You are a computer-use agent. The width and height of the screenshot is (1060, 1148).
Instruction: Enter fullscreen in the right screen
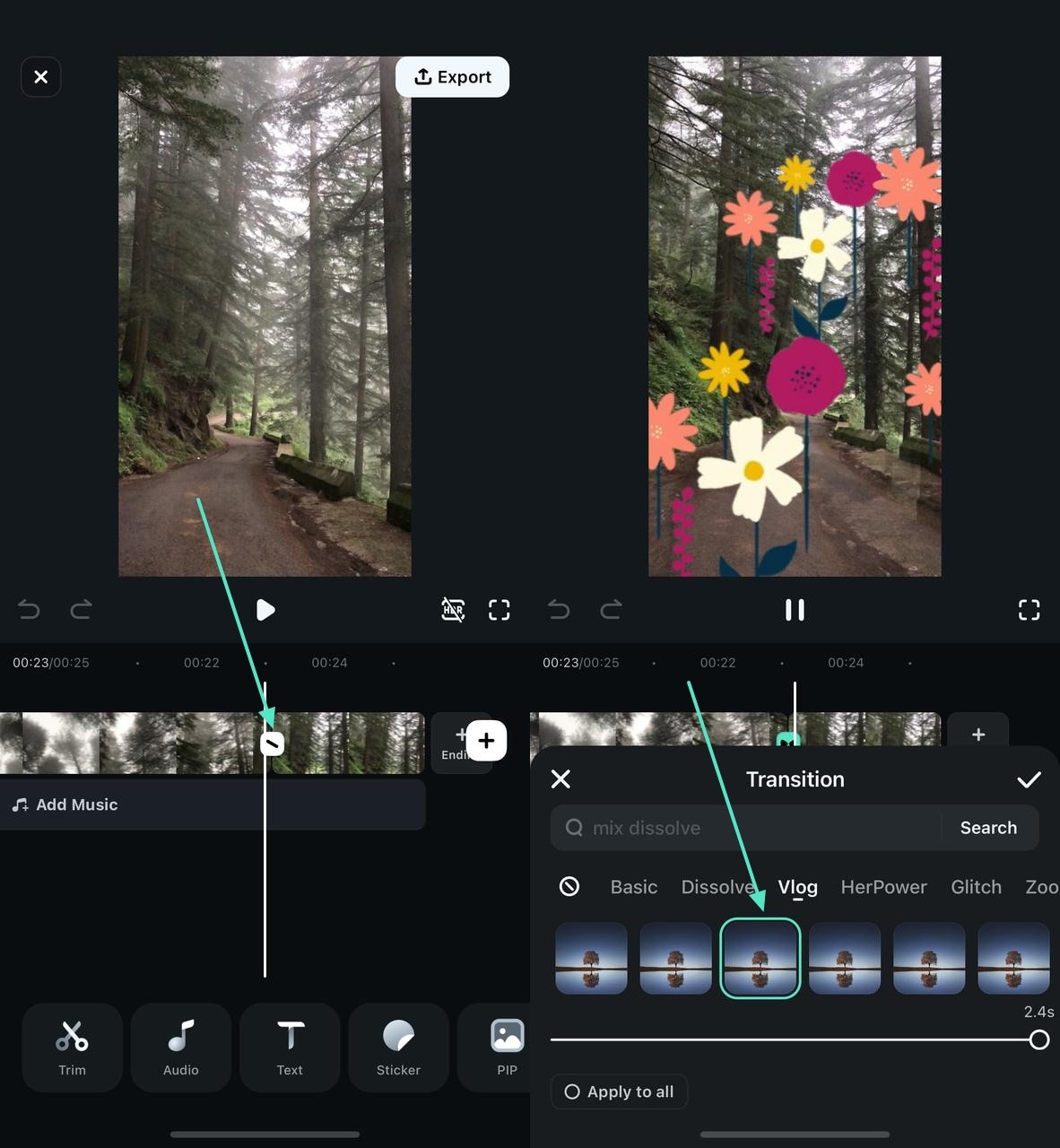tap(1030, 610)
